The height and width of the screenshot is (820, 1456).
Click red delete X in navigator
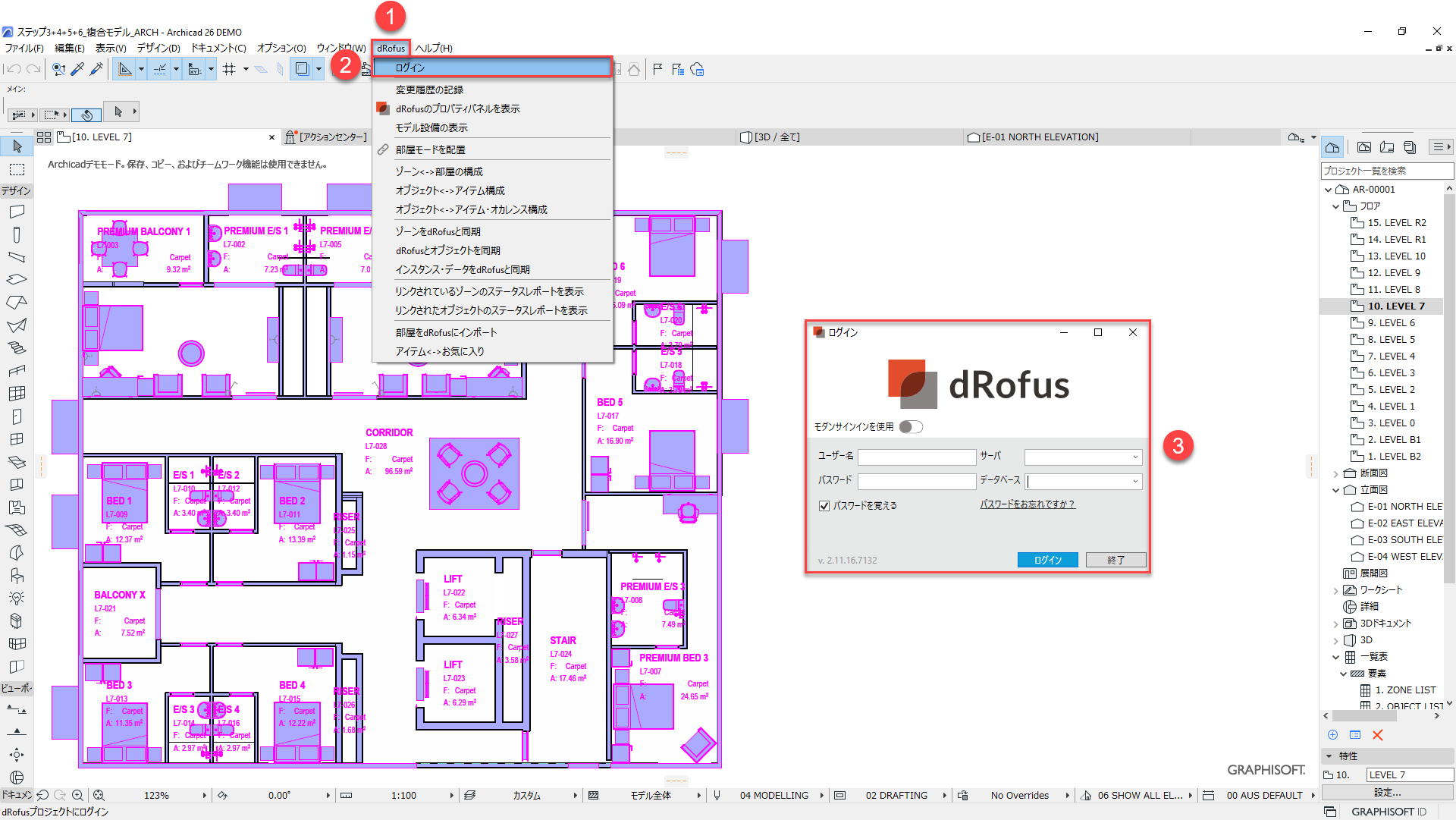click(x=1378, y=735)
